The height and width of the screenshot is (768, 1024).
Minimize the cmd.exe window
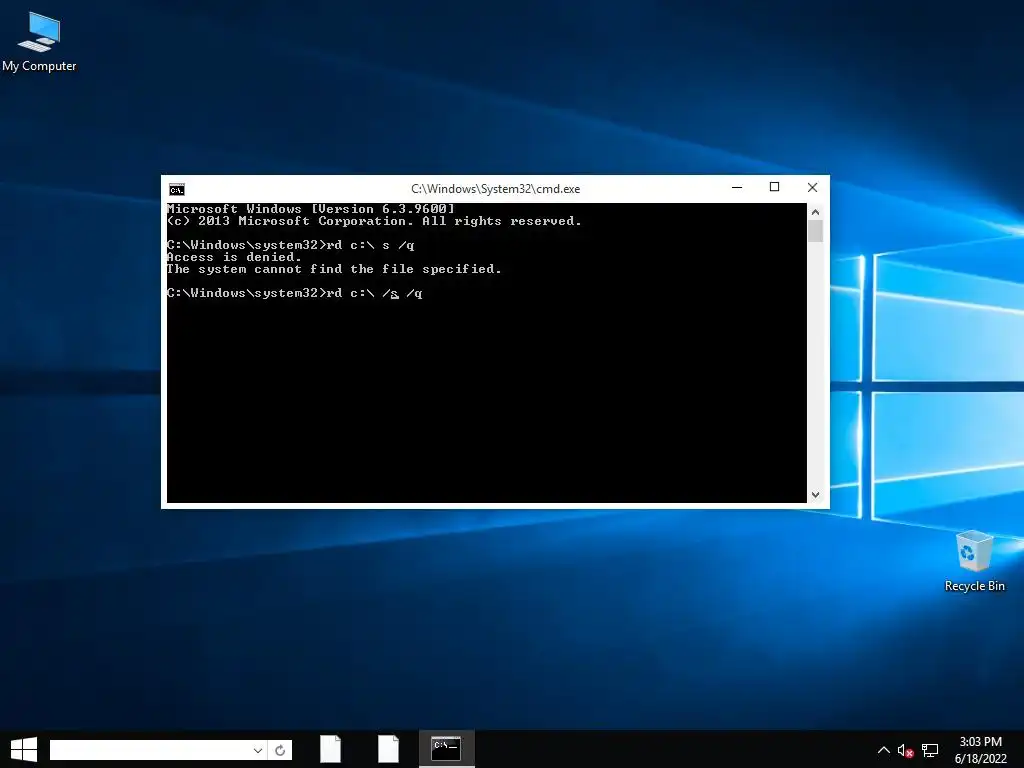737,187
